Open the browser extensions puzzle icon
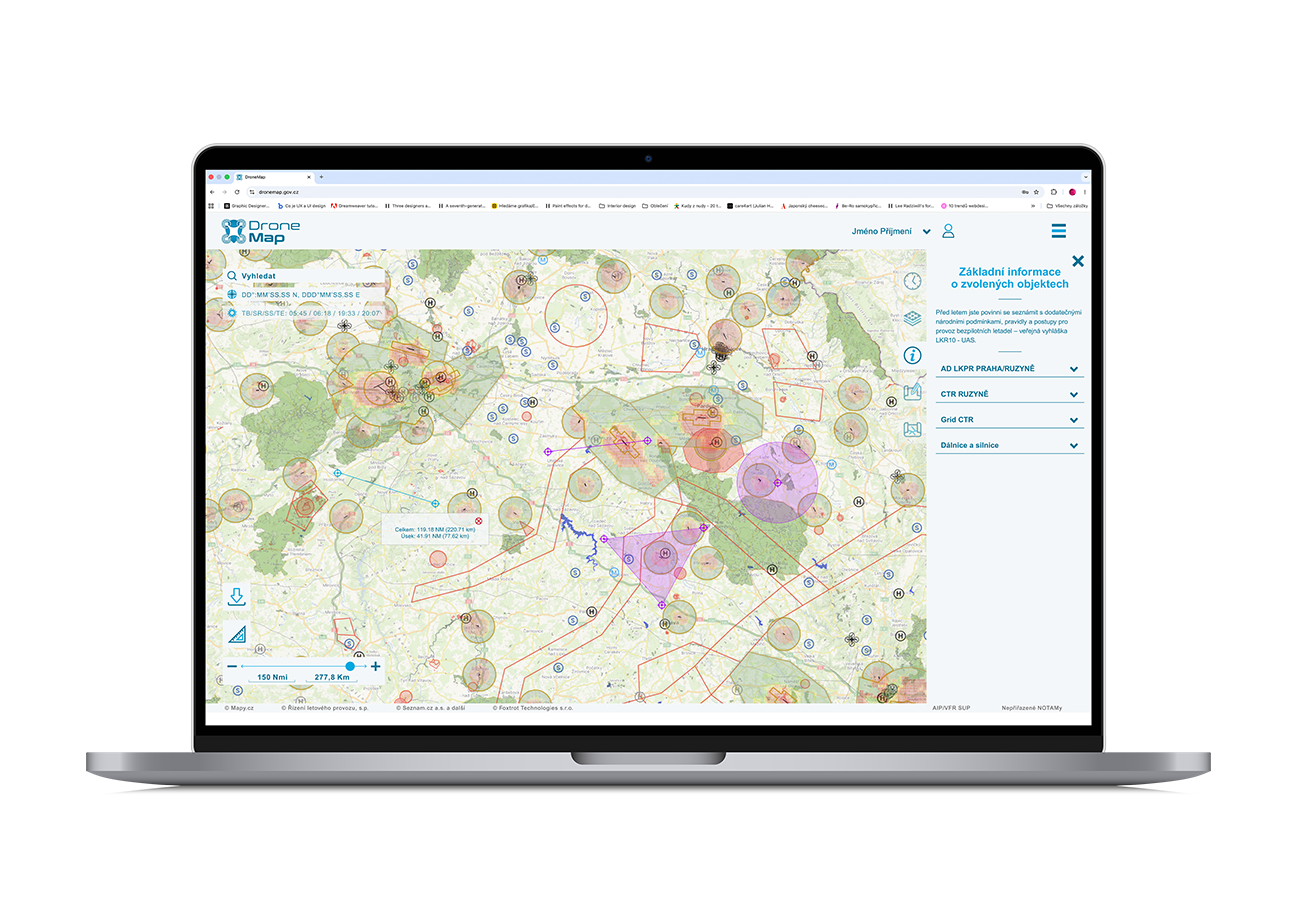Image resolution: width=1295 pixels, height=916 pixels. tap(1053, 192)
